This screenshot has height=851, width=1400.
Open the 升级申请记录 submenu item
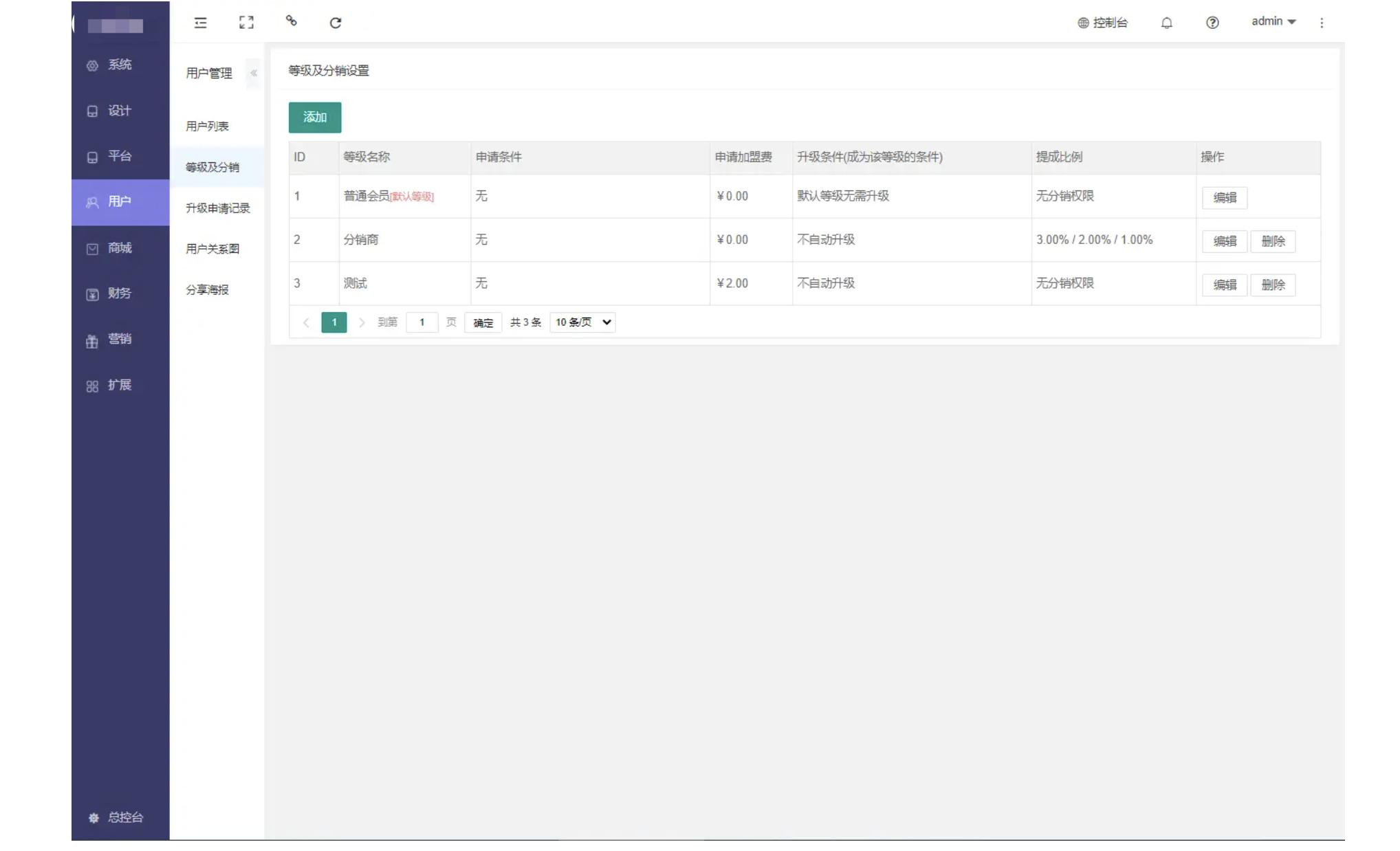pyautogui.click(x=217, y=208)
